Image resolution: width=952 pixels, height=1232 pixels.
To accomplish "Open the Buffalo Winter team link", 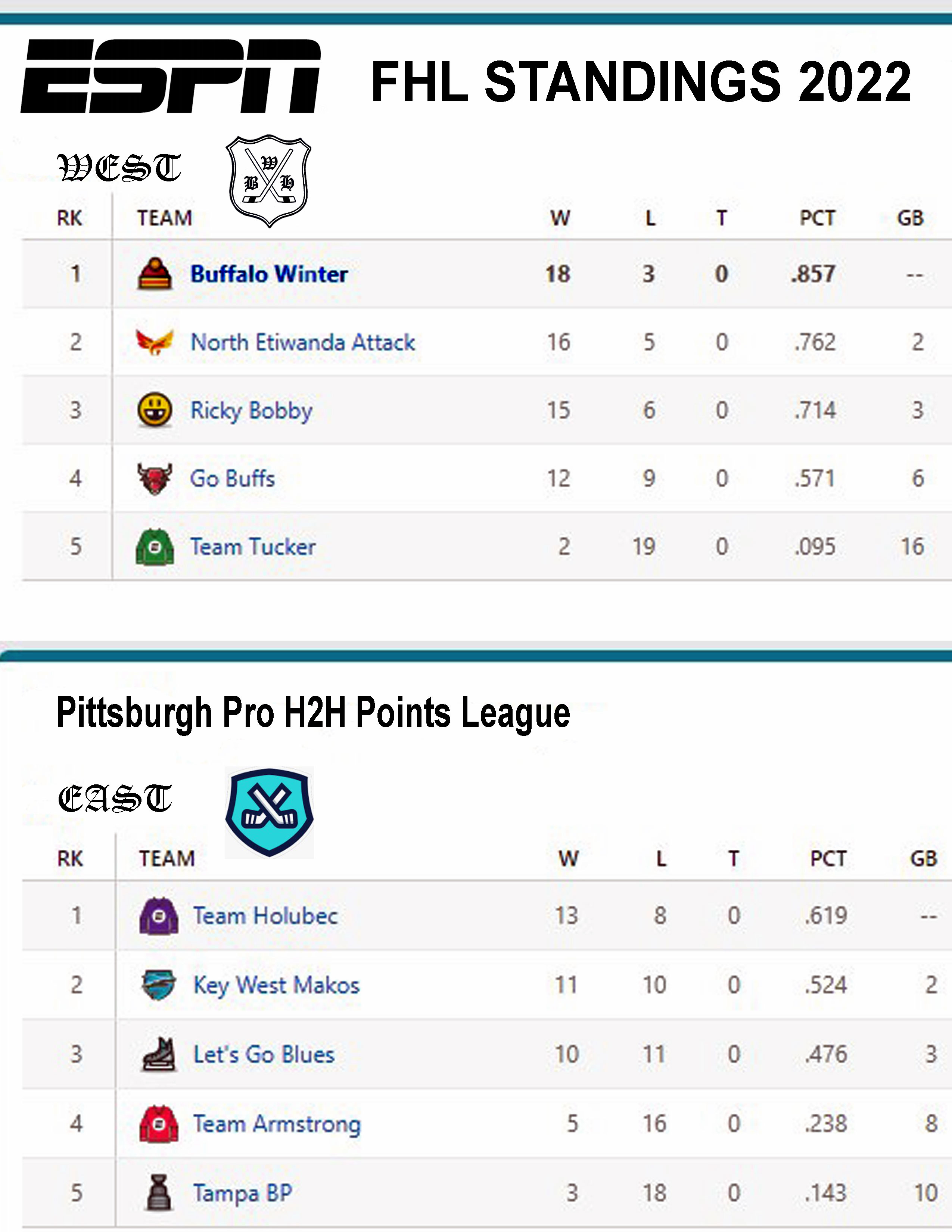I will pyautogui.click(x=269, y=274).
